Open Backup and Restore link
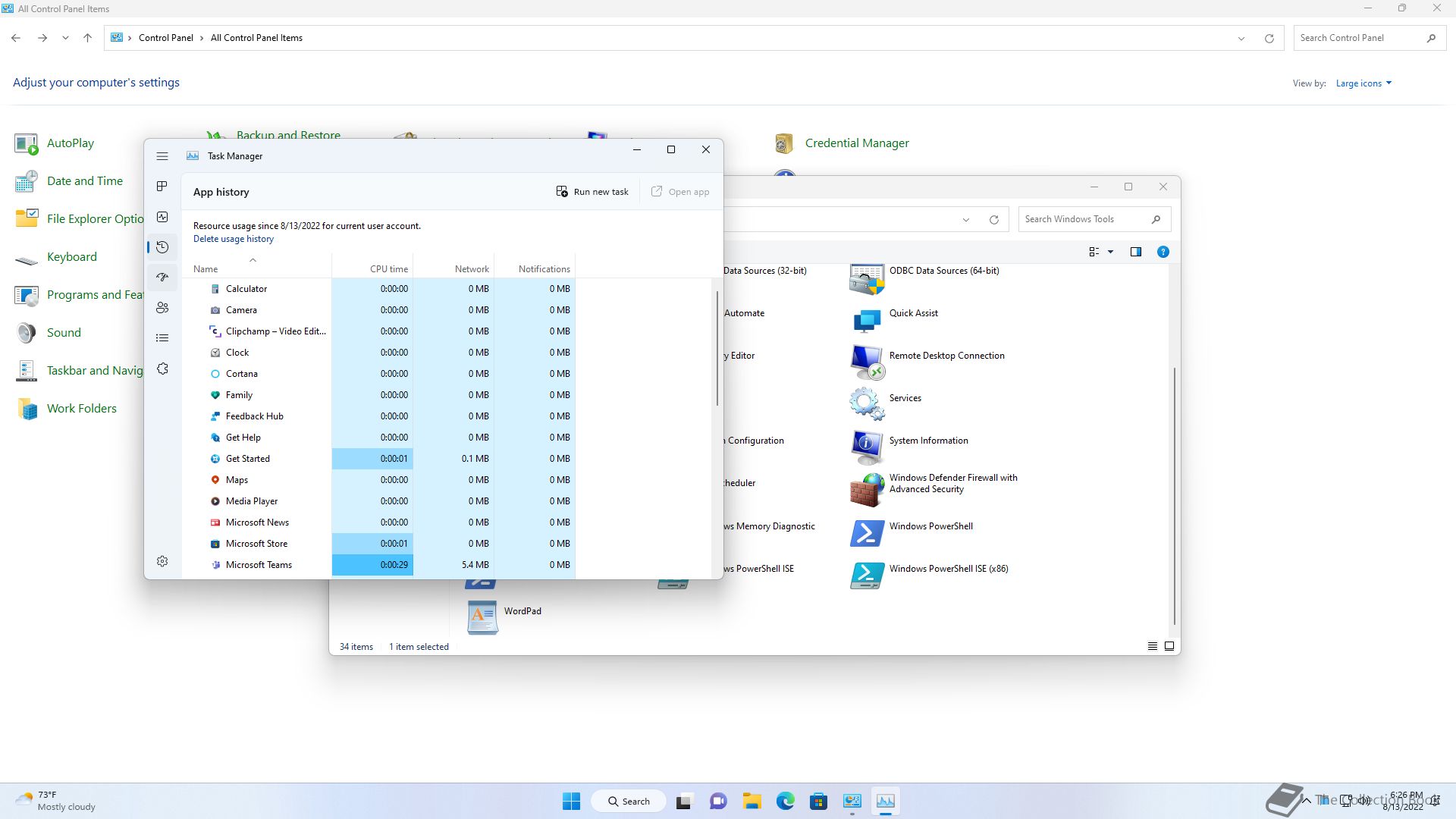The width and height of the screenshot is (1456, 819). [288, 134]
